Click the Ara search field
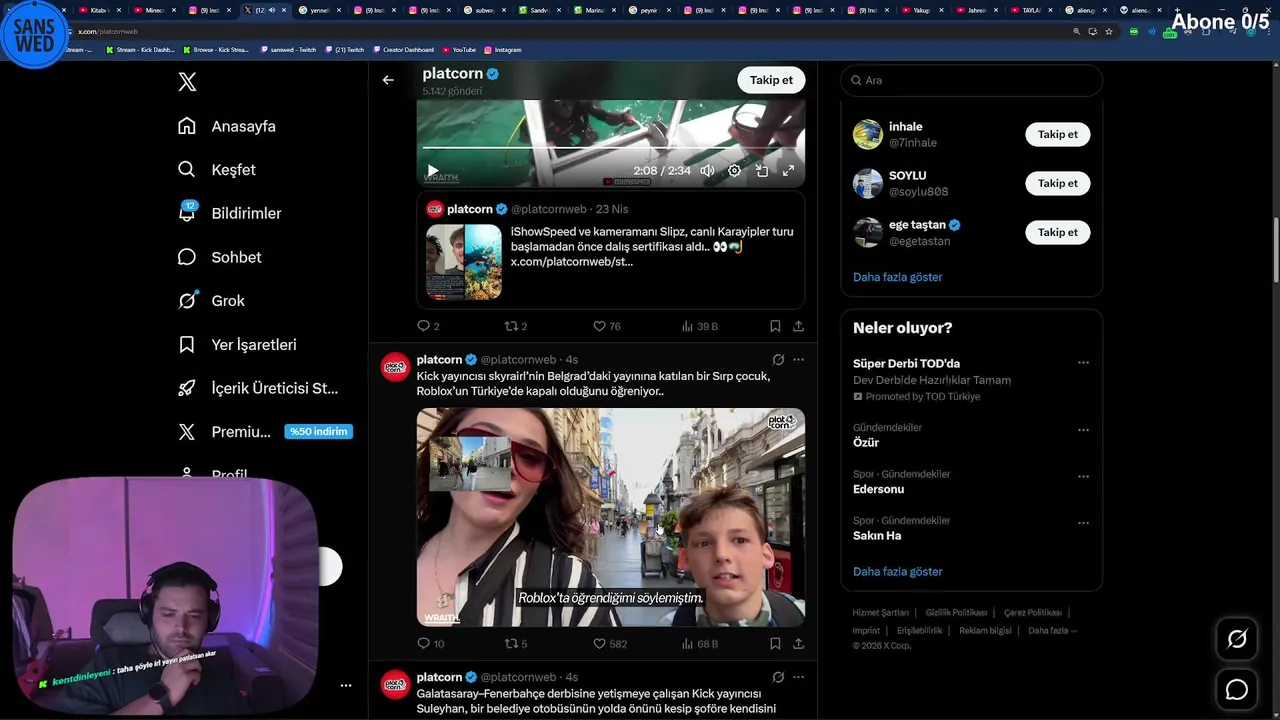Screen dimensions: 1280x720 tap(971, 80)
